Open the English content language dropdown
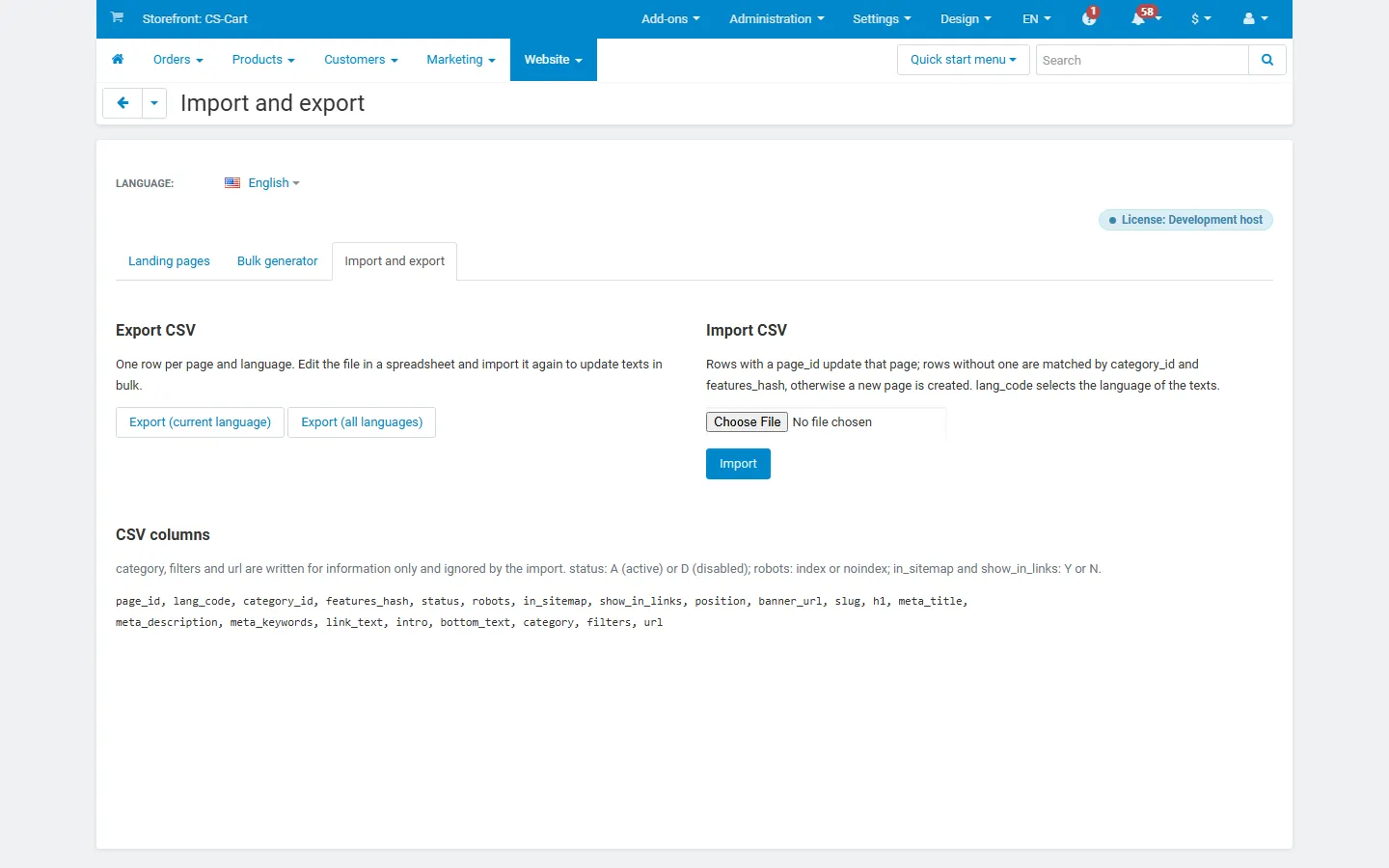Image resolution: width=1389 pixels, height=868 pixels. [x=274, y=182]
